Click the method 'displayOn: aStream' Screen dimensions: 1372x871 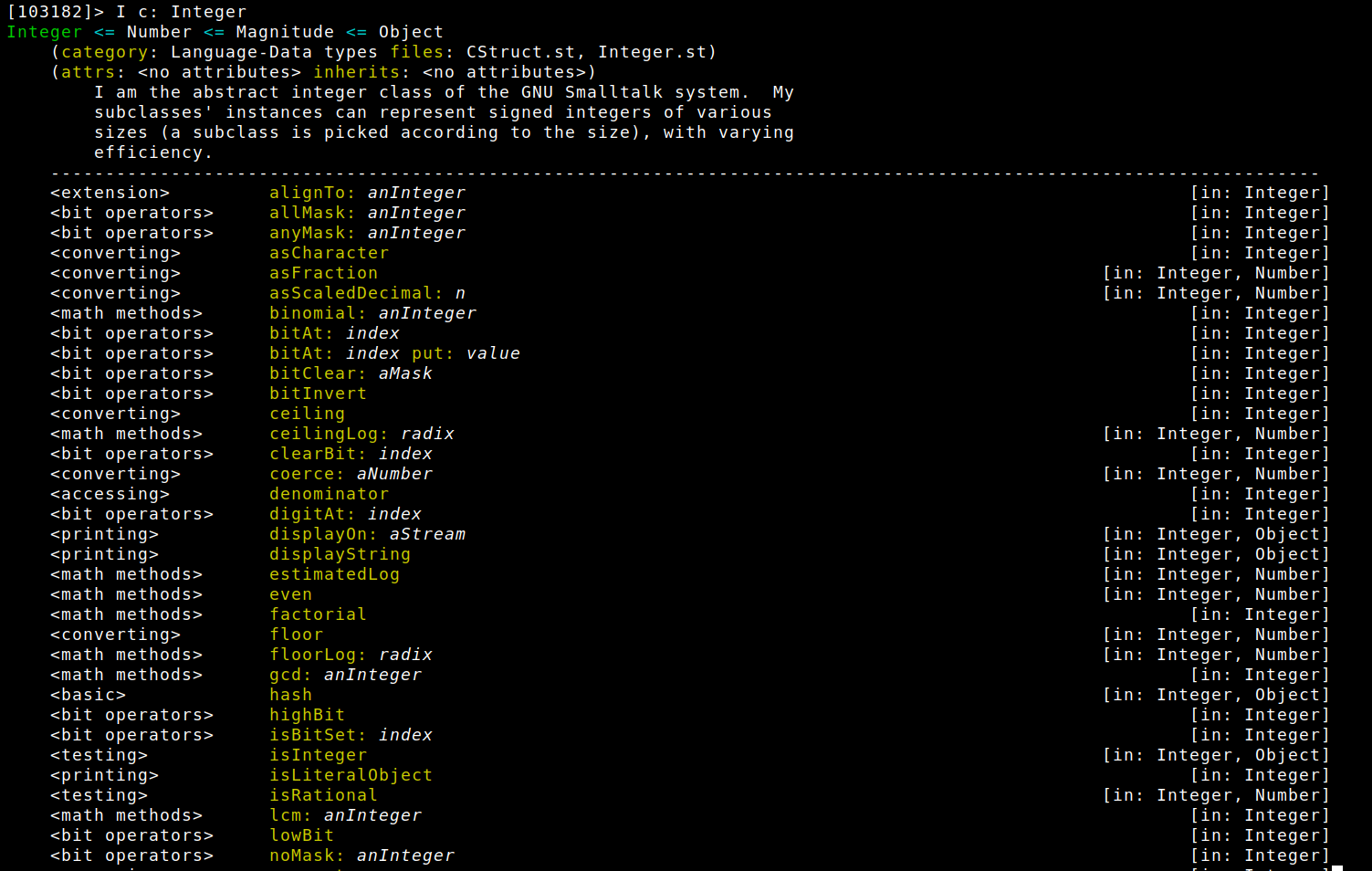pos(367,534)
